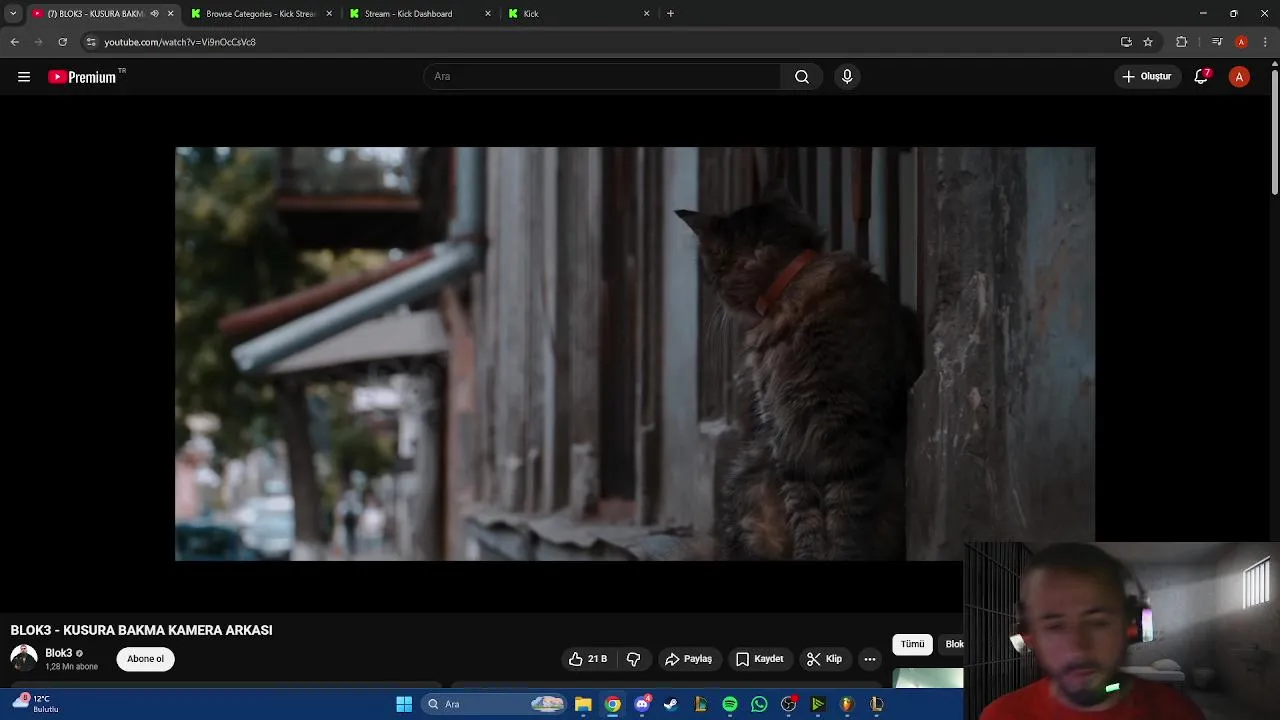Click the Oluştur create button
Image resolution: width=1280 pixels, height=720 pixels.
[1146, 77]
